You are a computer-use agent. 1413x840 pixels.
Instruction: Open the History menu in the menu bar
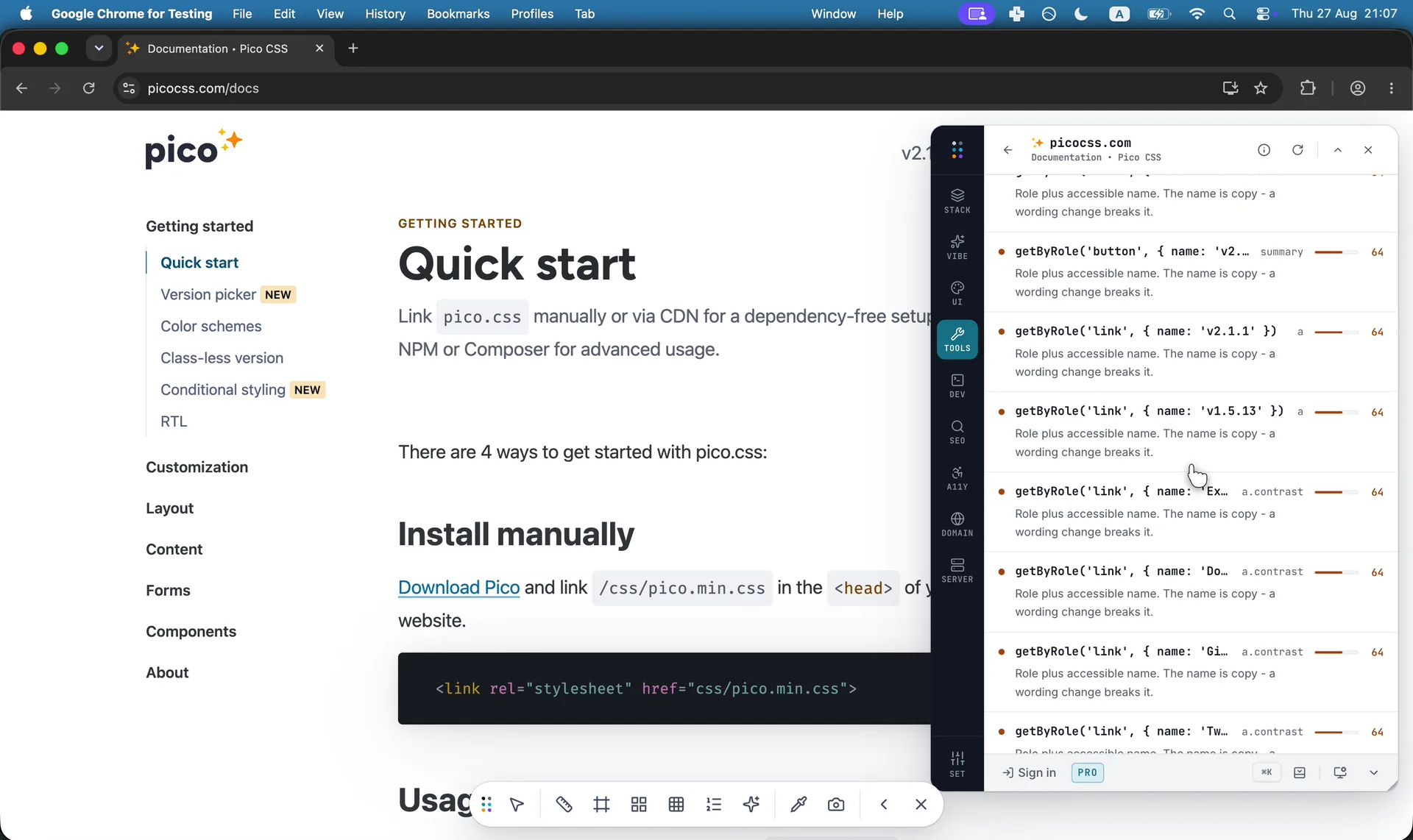(385, 13)
